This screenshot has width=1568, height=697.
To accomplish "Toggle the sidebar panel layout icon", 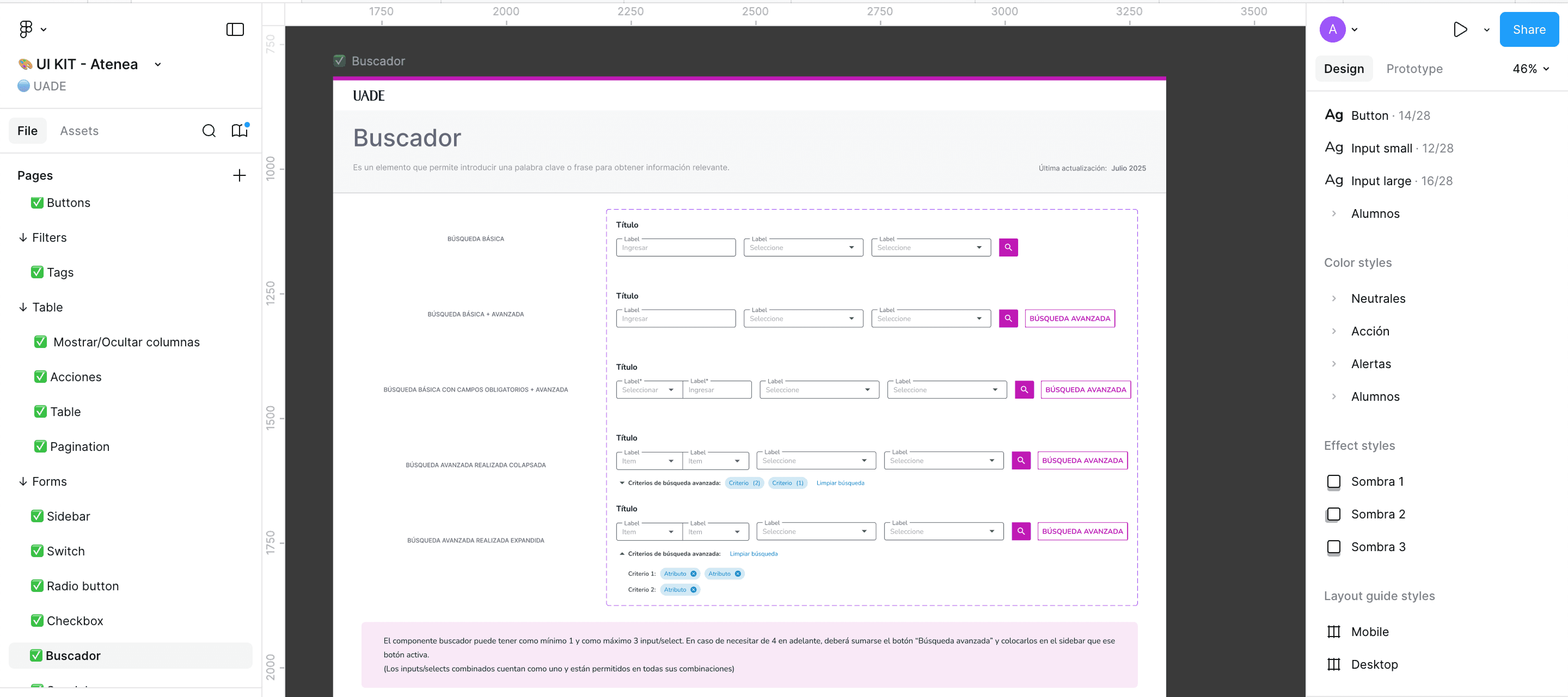I will tap(235, 29).
